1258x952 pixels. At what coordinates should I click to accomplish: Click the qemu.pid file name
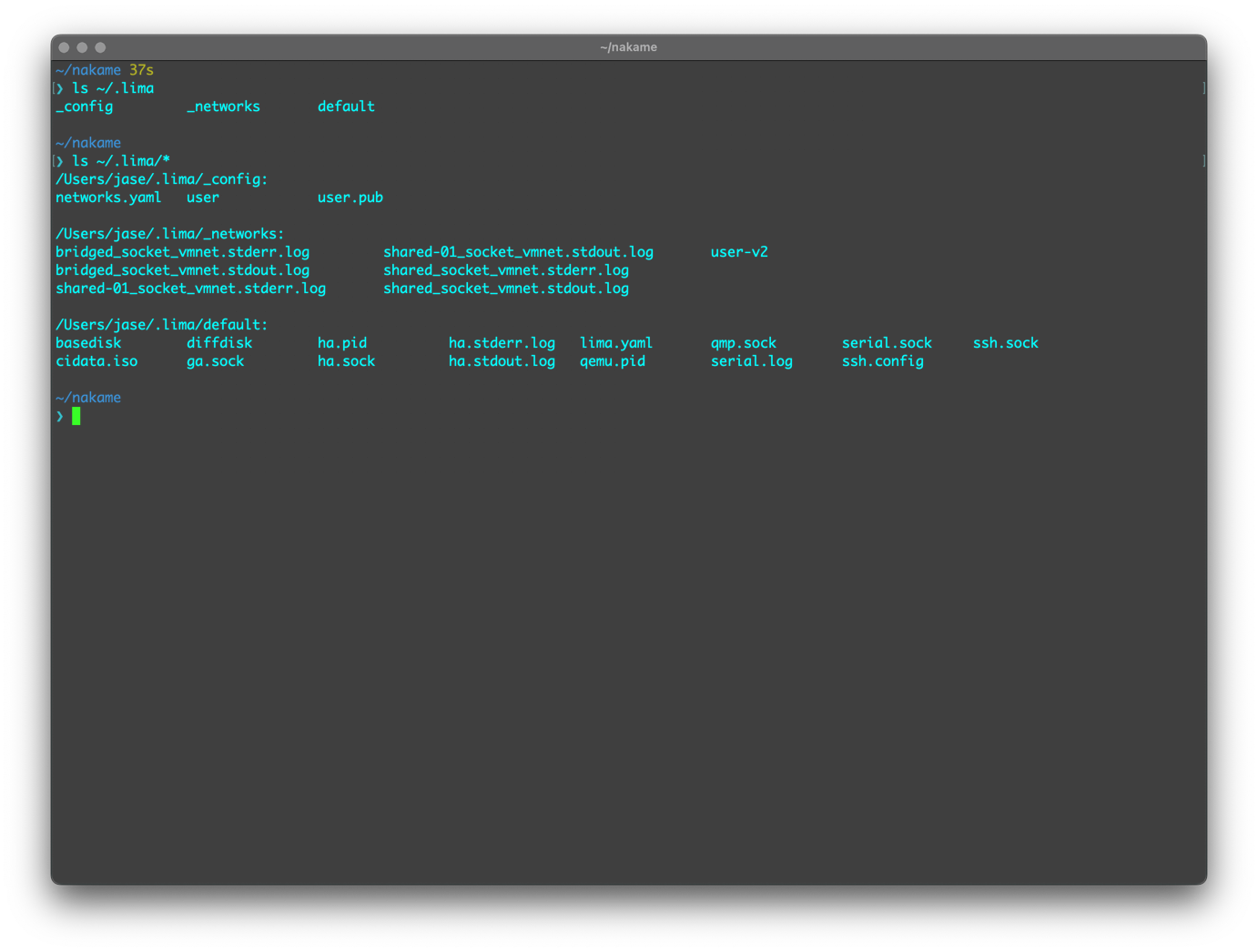pos(613,361)
